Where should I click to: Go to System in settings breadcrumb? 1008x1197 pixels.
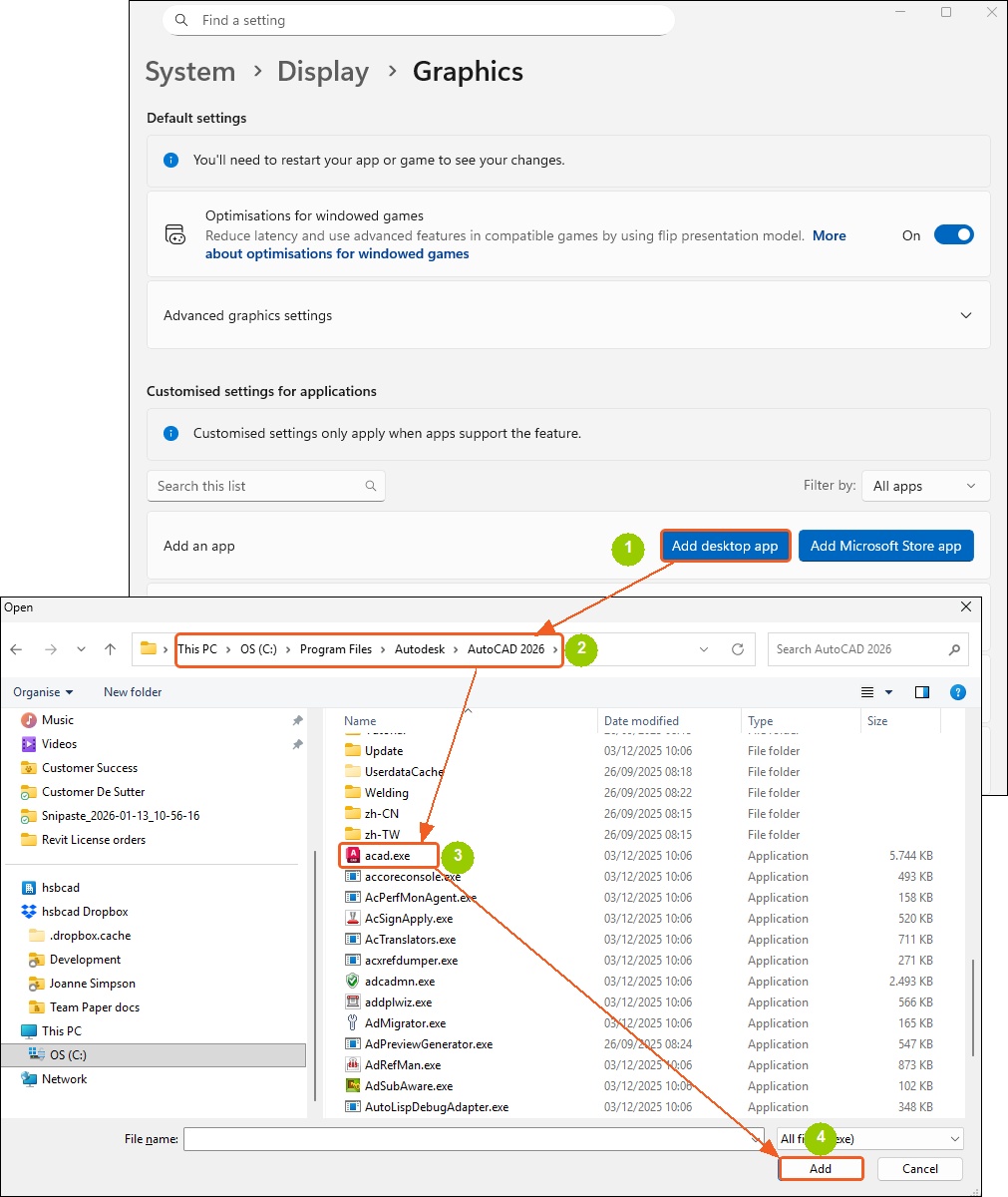pyautogui.click(x=190, y=72)
